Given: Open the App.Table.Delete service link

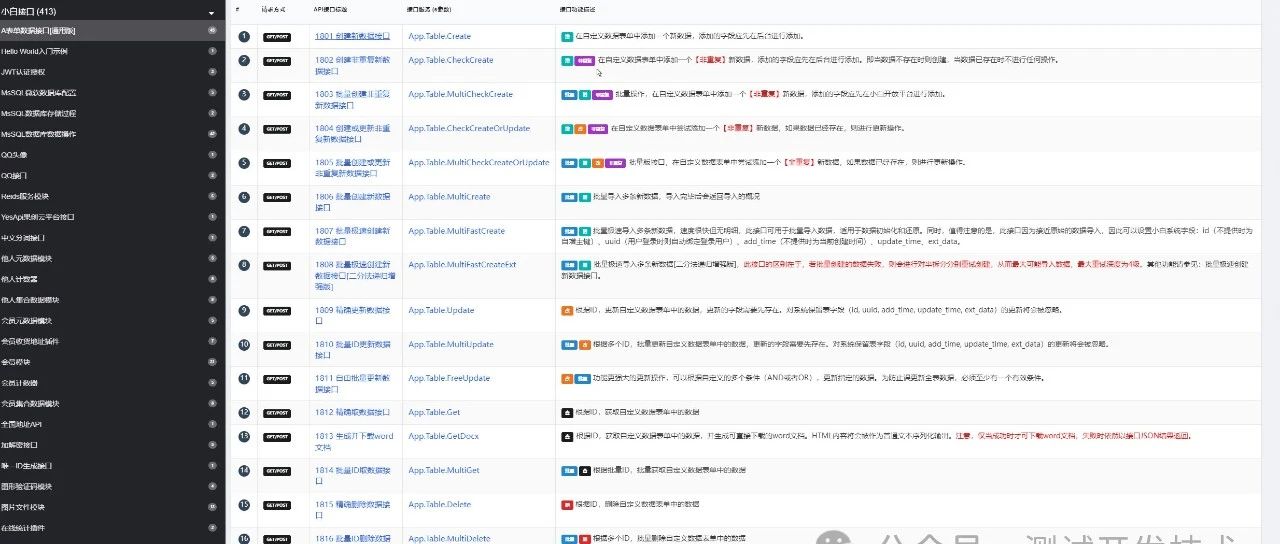Looking at the screenshot, I should 439,504.
